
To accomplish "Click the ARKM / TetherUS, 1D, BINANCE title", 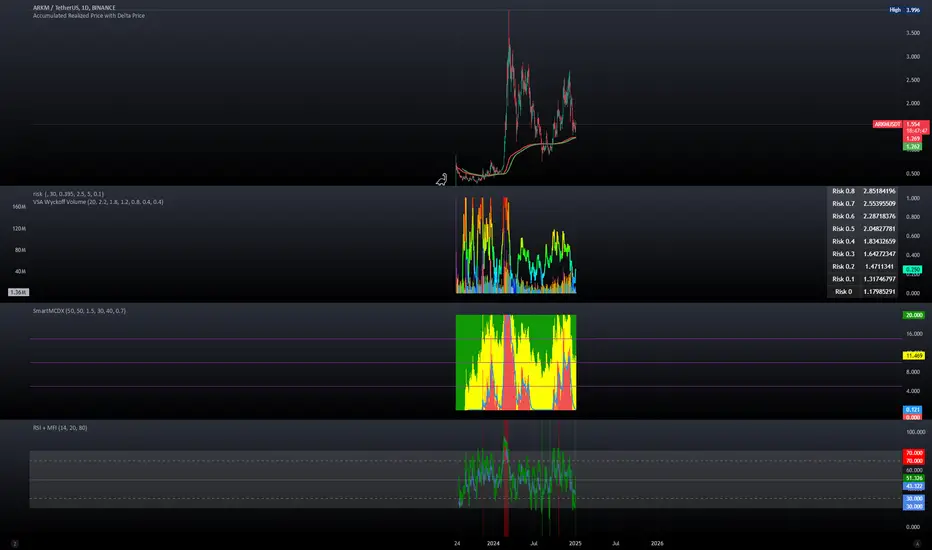I will coord(74,8).
